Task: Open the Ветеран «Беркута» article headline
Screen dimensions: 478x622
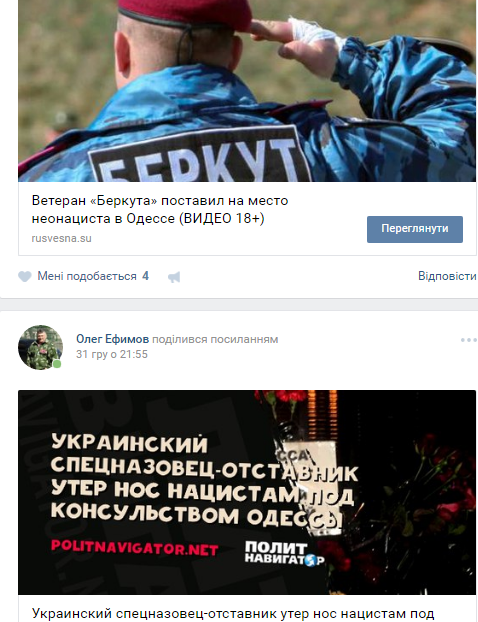Action: pyautogui.click(x=160, y=209)
